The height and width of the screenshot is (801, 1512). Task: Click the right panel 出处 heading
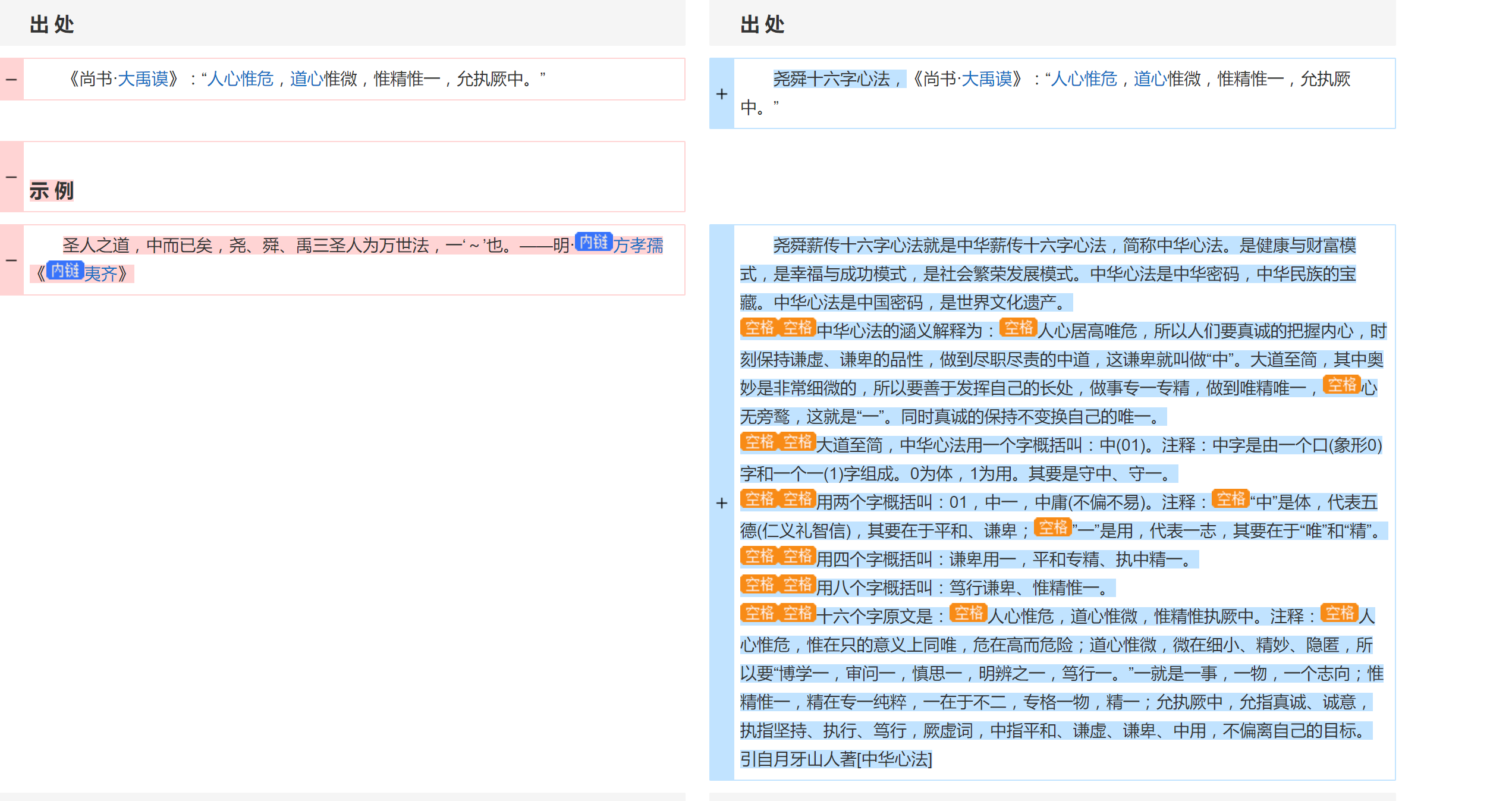(x=763, y=24)
